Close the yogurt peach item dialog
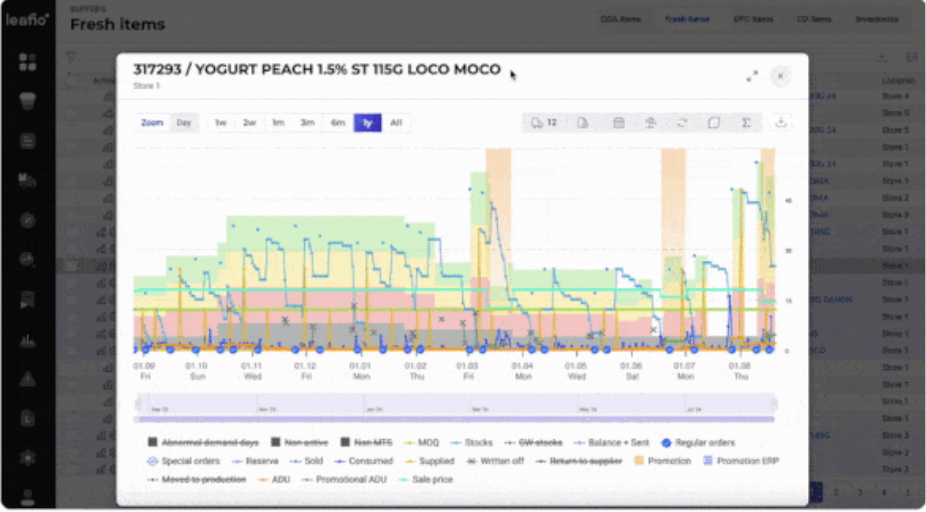Image resolution: width=926 pixels, height=512 pixels. pyautogui.click(x=780, y=76)
